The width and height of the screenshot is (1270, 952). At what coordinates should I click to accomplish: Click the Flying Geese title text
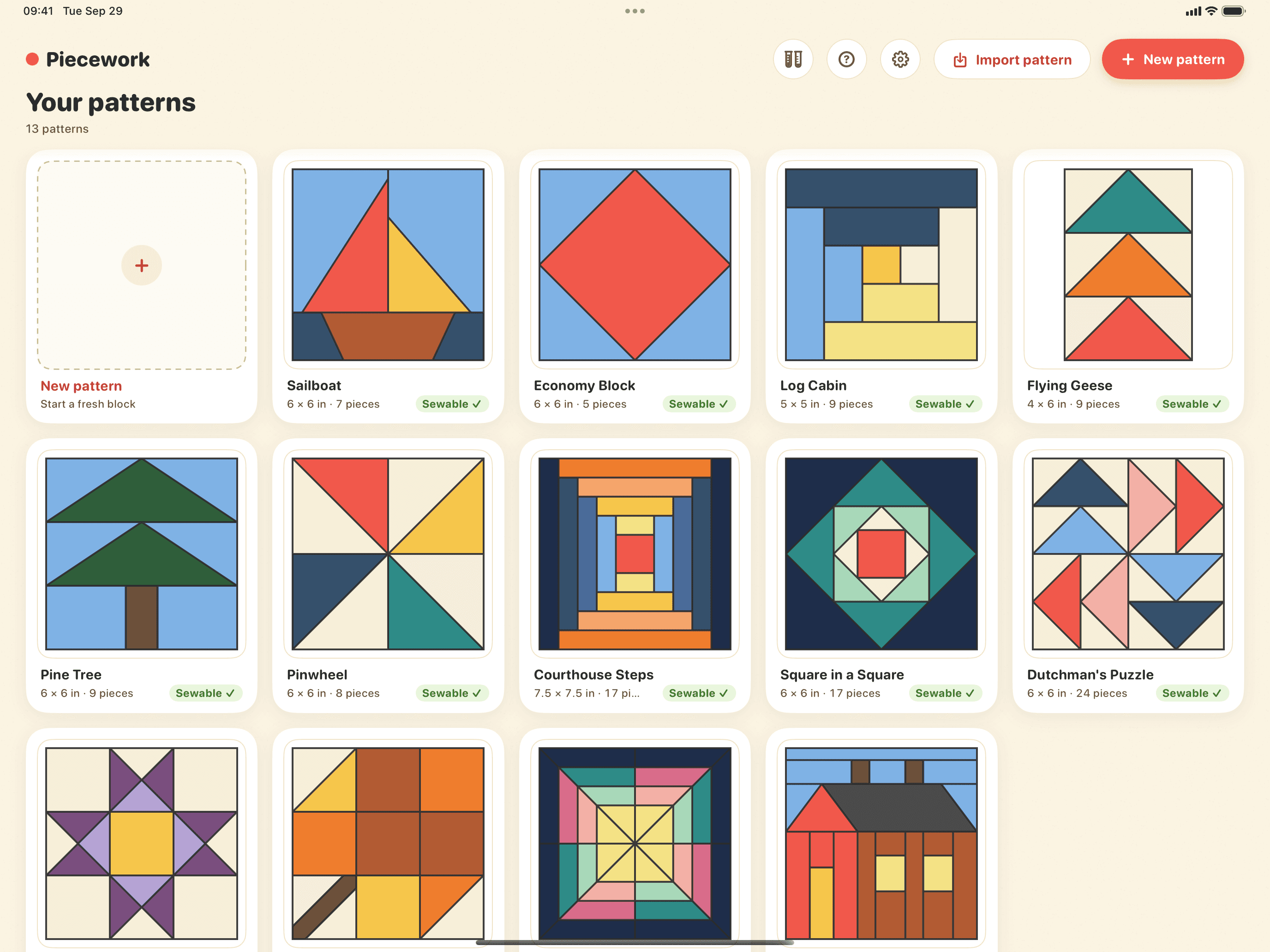click(x=1069, y=386)
